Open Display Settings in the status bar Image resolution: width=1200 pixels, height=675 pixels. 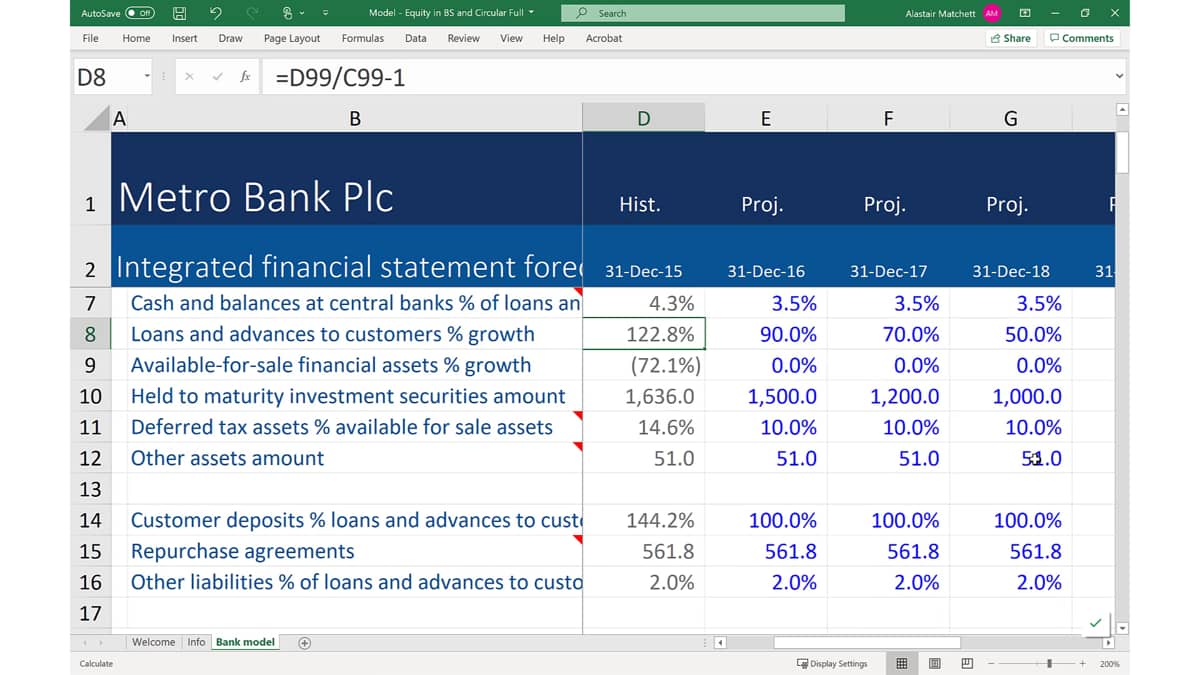[x=832, y=663]
